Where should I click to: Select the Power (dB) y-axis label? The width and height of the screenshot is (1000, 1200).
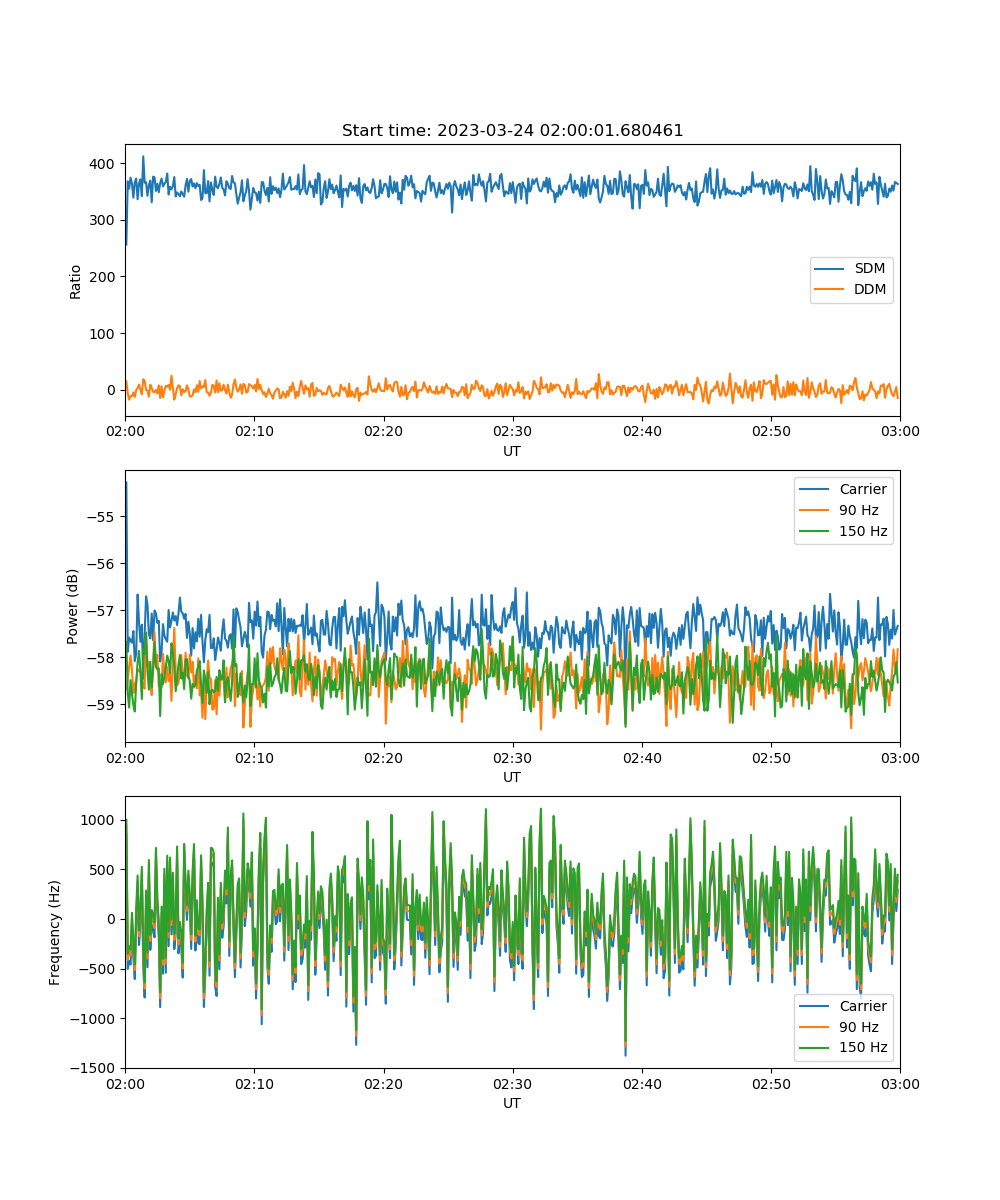[x=75, y=607]
